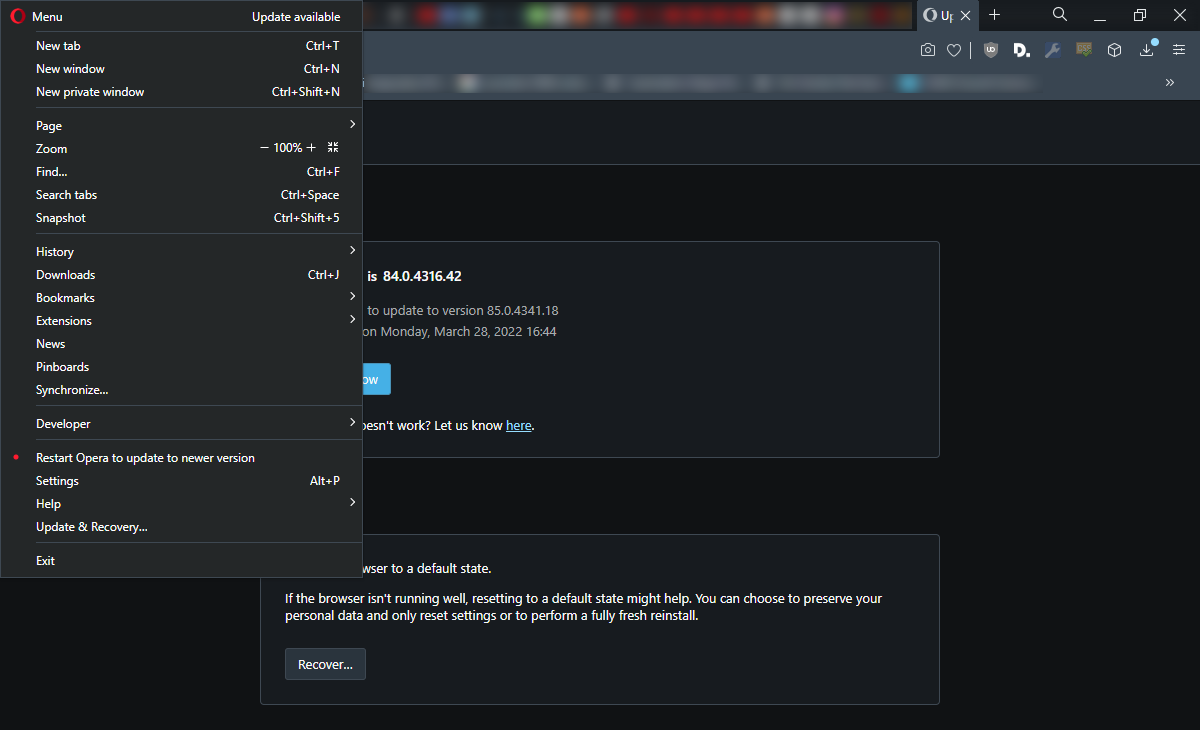Expand the Bookmarks submenu

tap(181, 298)
